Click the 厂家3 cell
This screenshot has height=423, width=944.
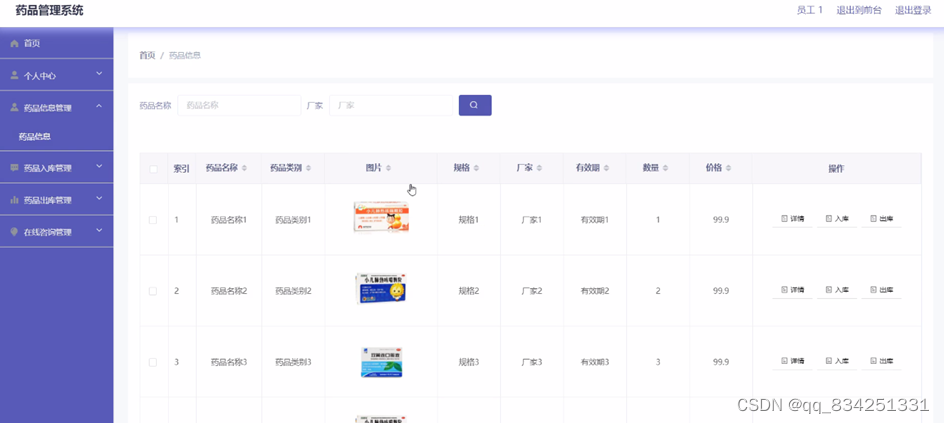point(532,362)
